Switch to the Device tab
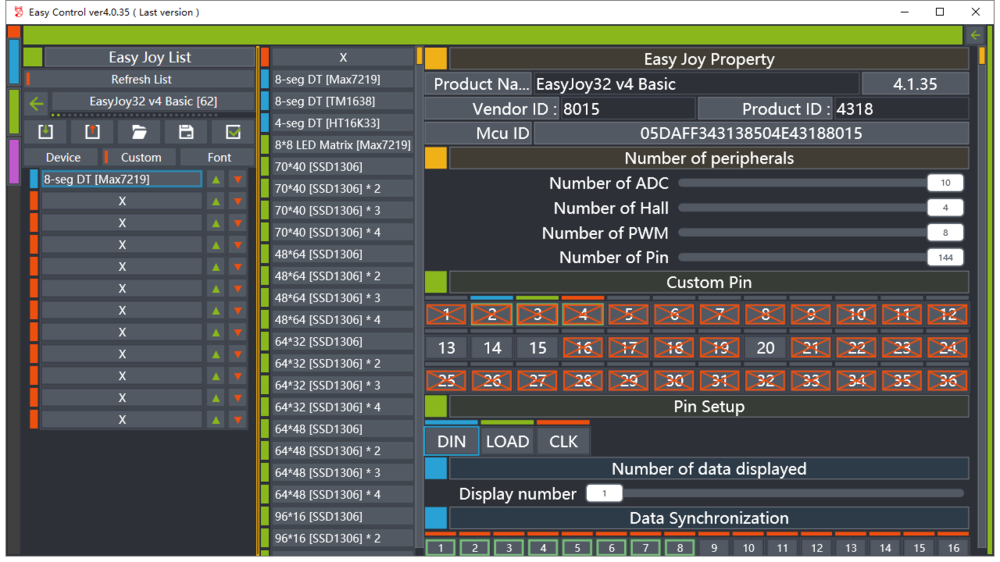Viewport: 1000px width, 562px height. [63, 157]
